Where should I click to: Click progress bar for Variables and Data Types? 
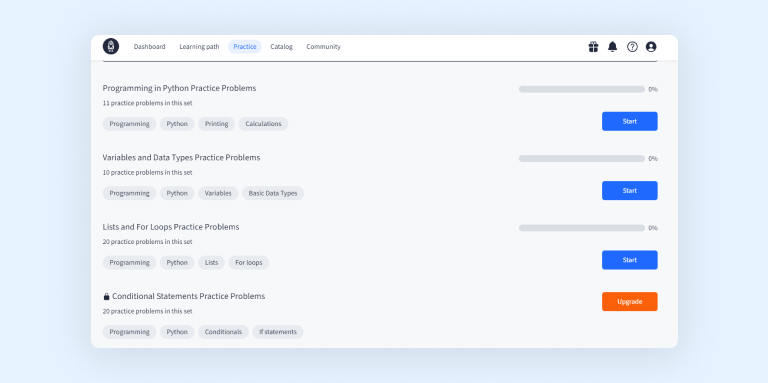coord(582,159)
